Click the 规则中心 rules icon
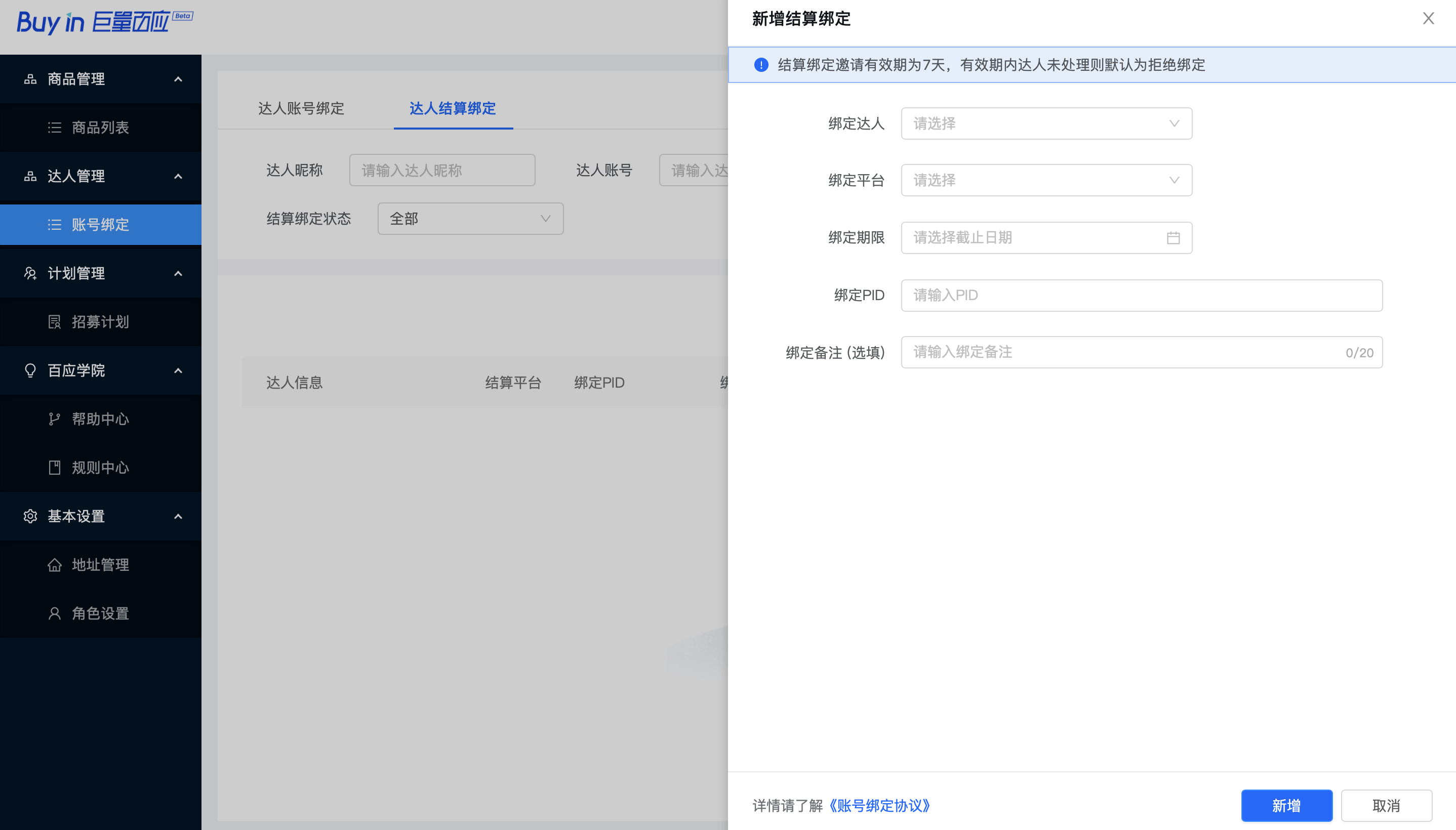This screenshot has width=1456, height=830. tap(55, 467)
